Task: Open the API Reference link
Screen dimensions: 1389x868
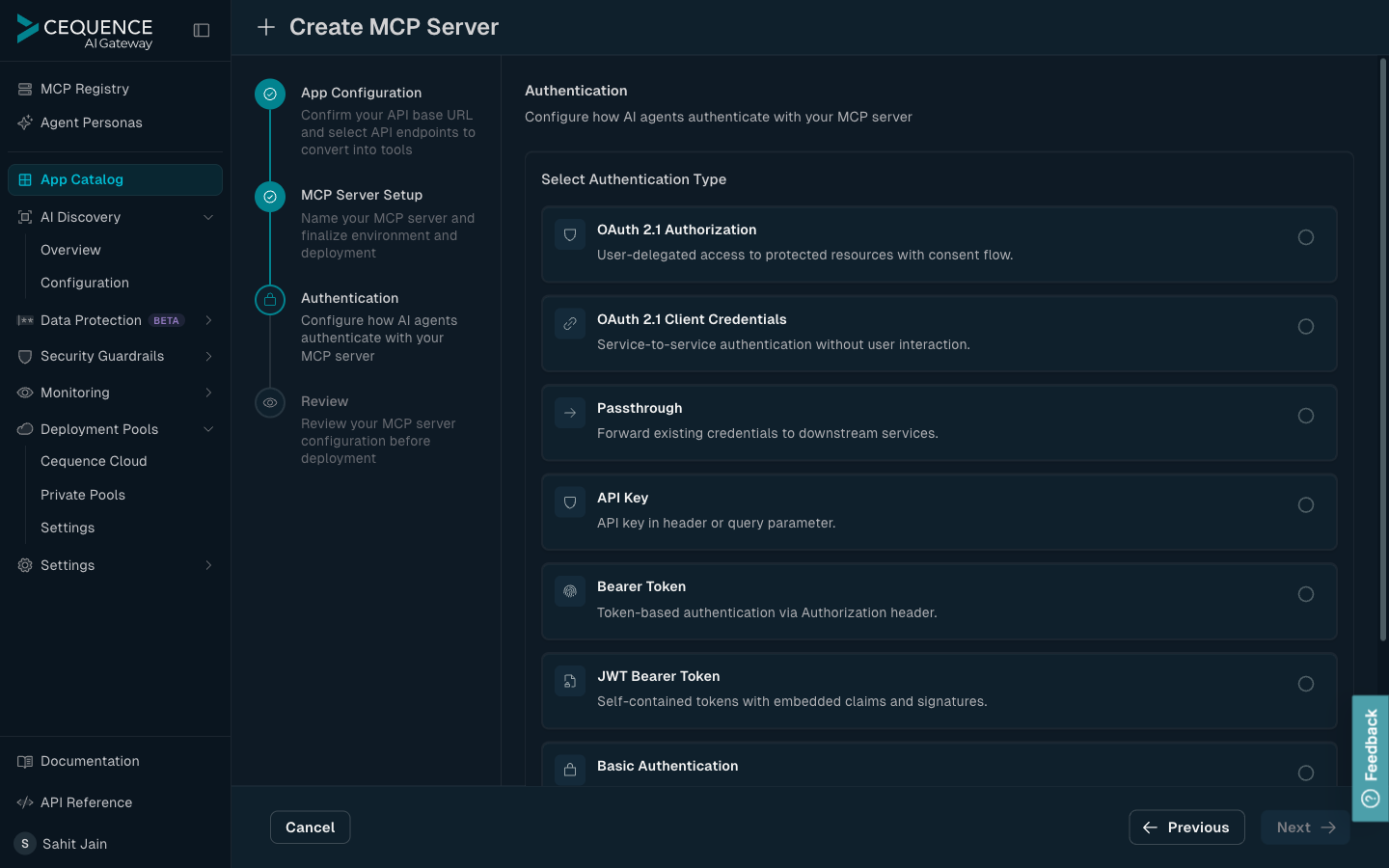Action: [x=86, y=802]
